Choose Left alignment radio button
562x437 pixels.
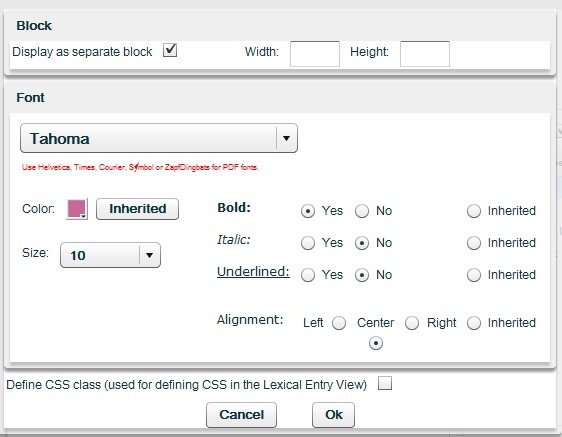[x=339, y=323]
